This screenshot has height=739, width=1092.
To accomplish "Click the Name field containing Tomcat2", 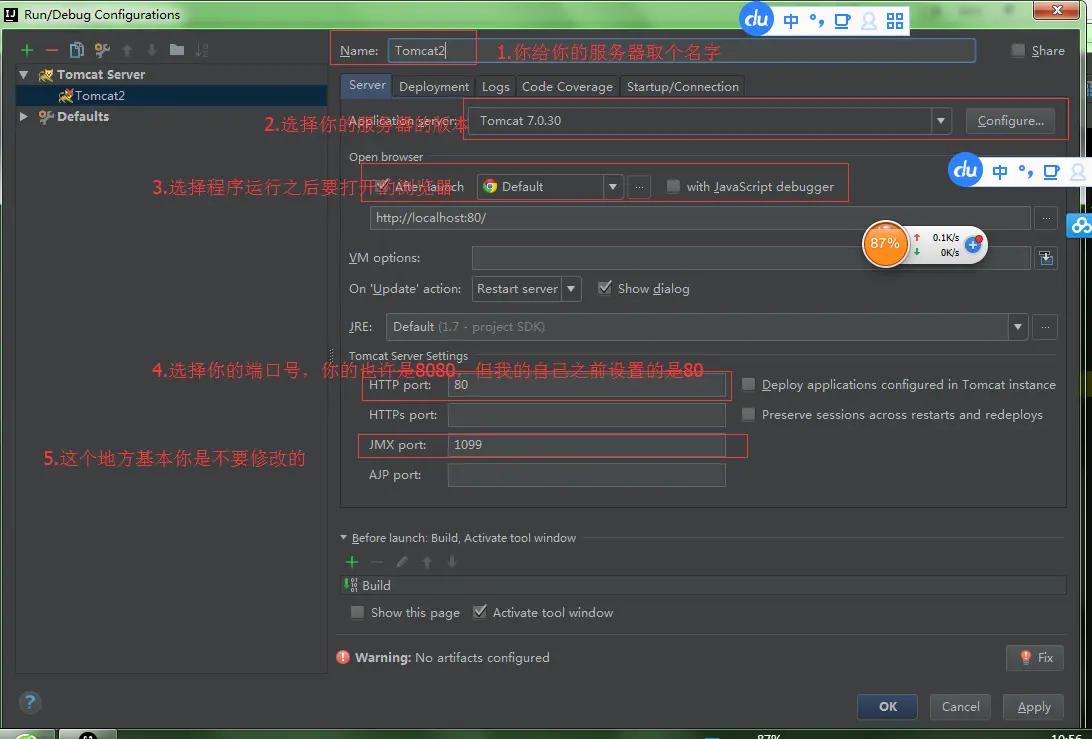I will pyautogui.click(x=681, y=51).
